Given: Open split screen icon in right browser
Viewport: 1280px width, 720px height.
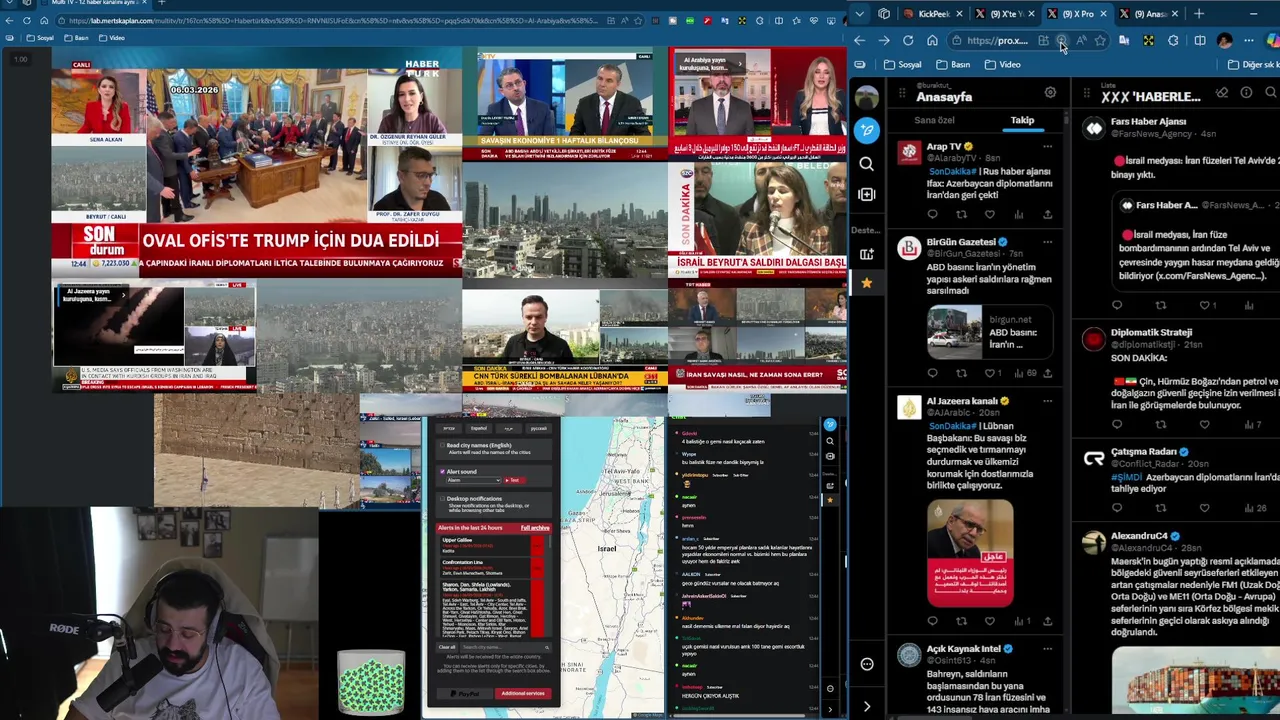Looking at the screenshot, I should 1199,40.
